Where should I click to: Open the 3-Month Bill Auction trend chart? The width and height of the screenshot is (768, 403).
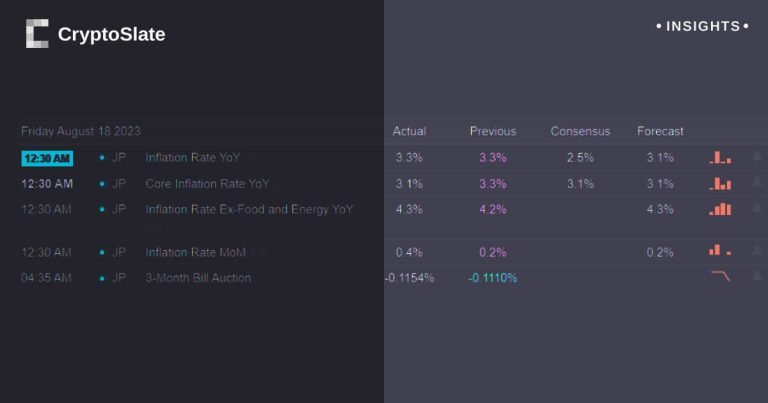(x=720, y=277)
